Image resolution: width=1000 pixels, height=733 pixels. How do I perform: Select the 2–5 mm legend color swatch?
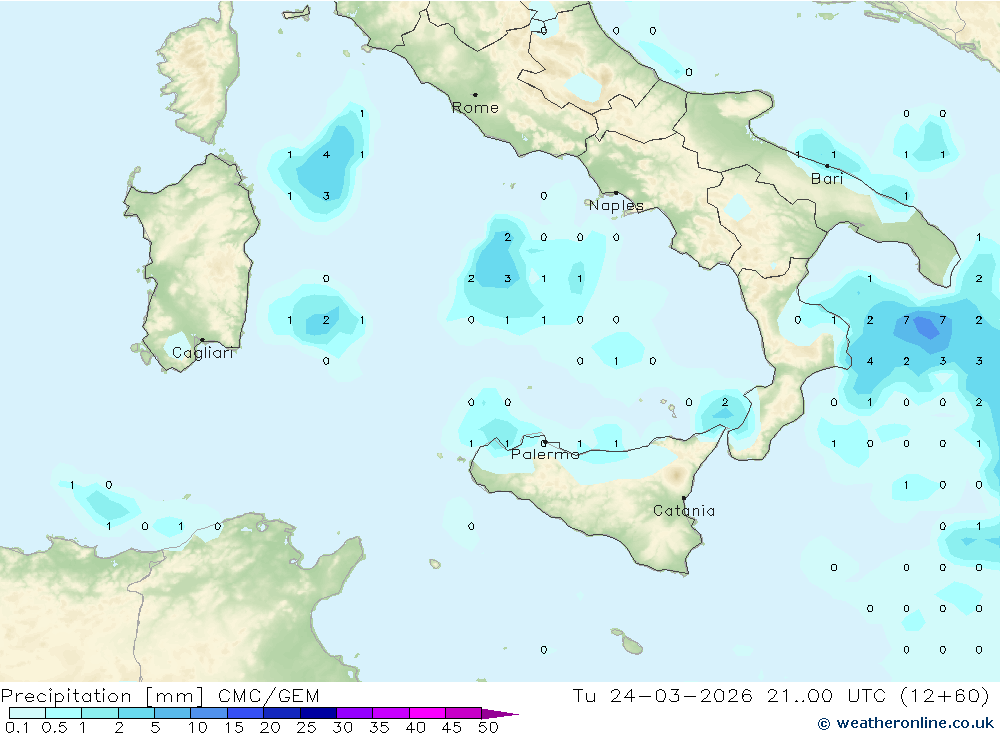[x=136, y=713]
